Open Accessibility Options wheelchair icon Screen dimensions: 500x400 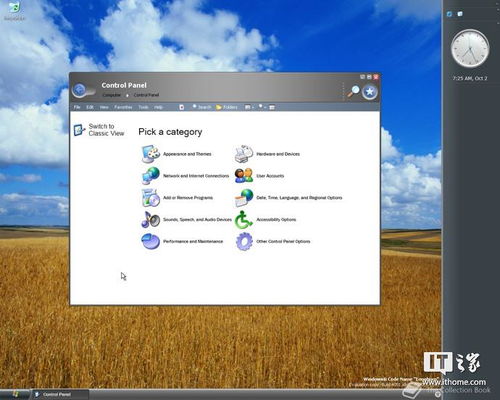tap(244, 219)
